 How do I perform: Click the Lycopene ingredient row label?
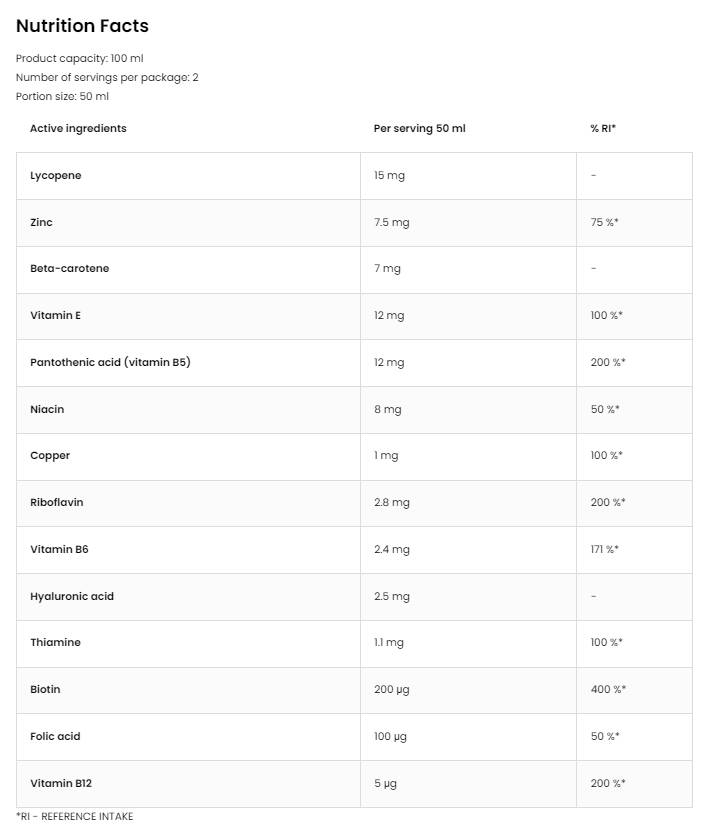pos(56,176)
